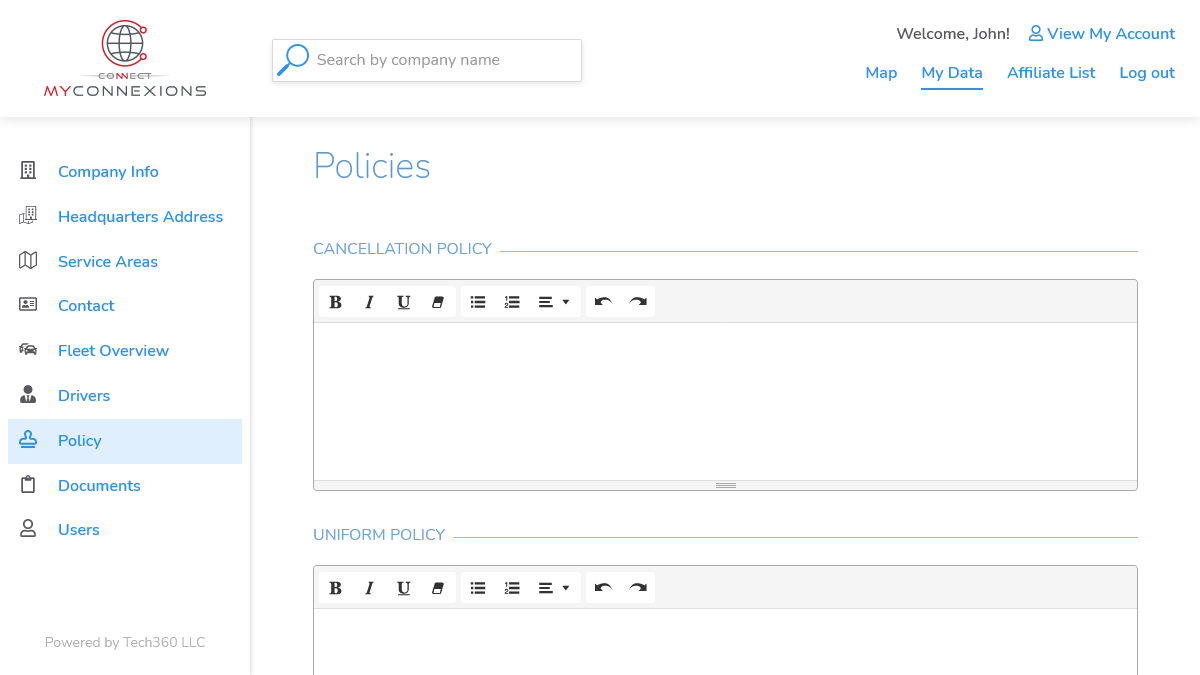Insert bullet list in Cancellation Policy editor
Image resolution: width=1200 pixels, height=675 pixels.
click(478, 302)
